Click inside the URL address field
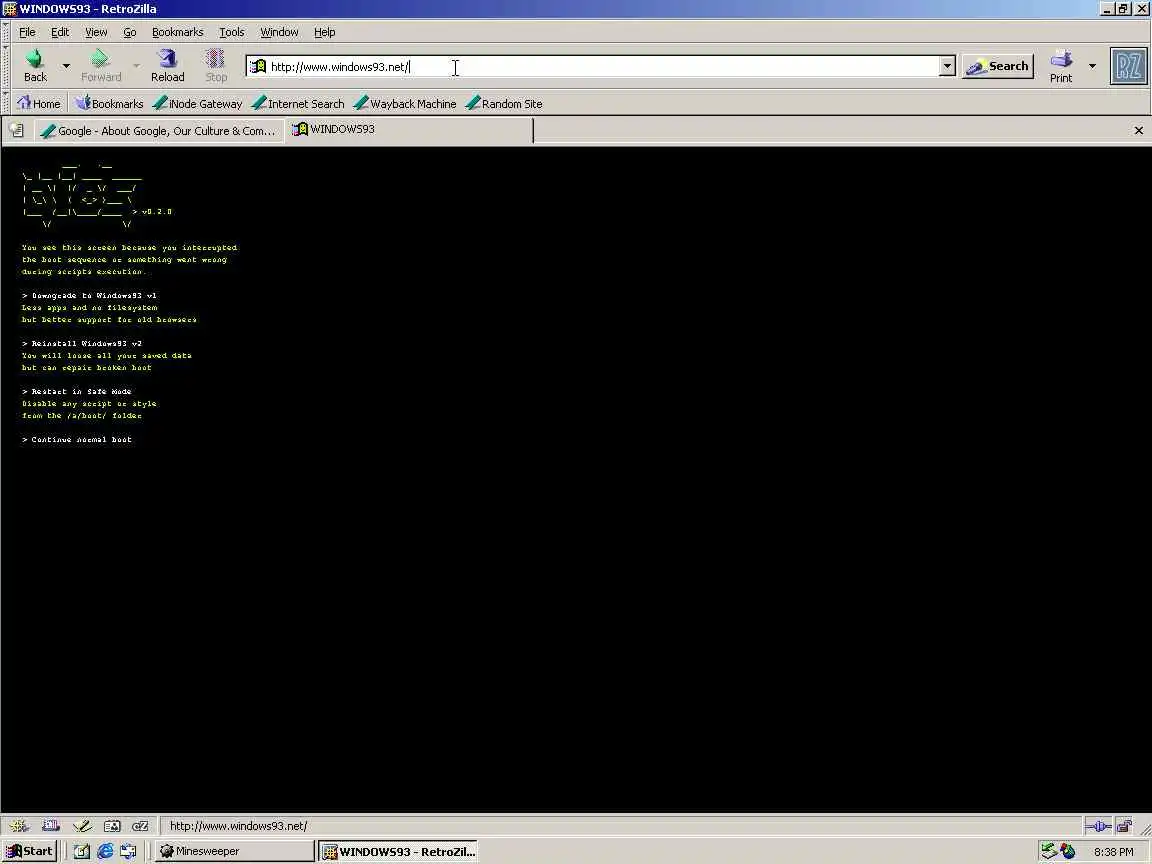 point(602,67)
